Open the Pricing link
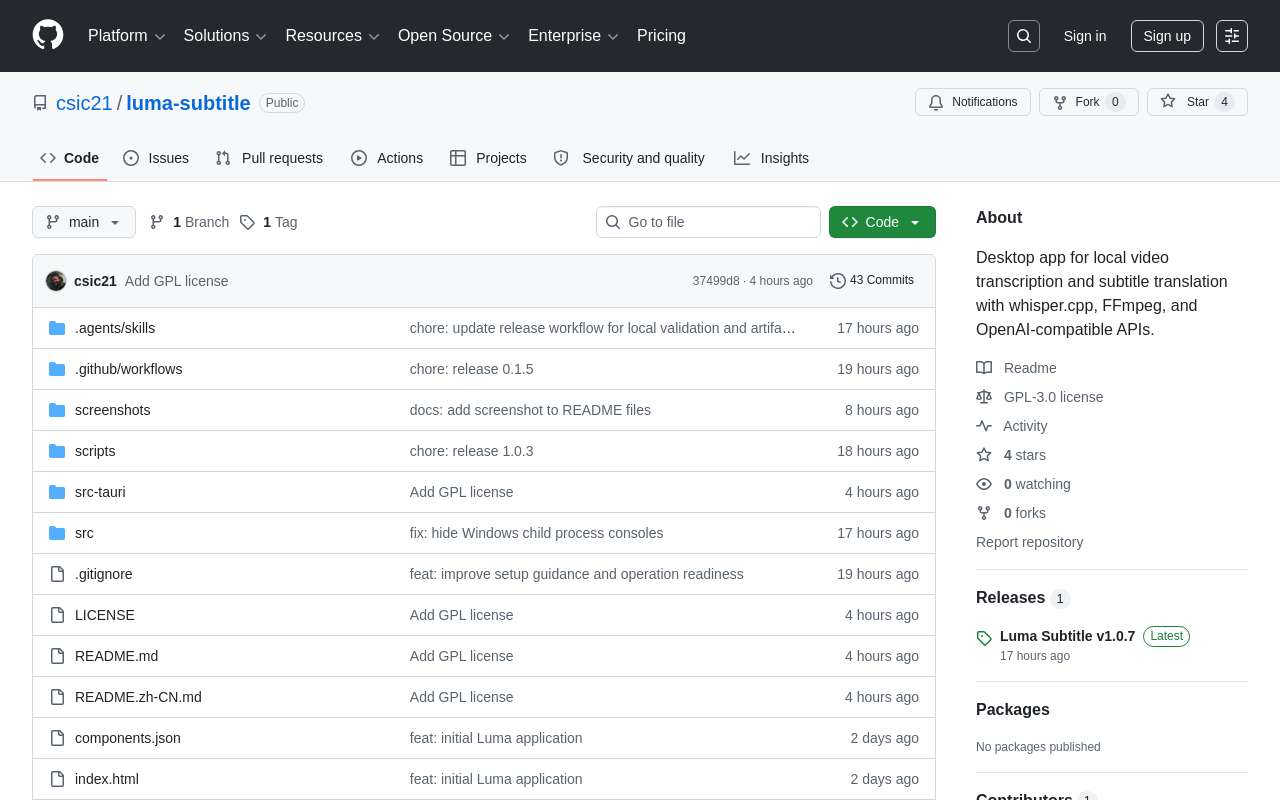Screen dimensions: 1280x800 click(x=661, y=36)
